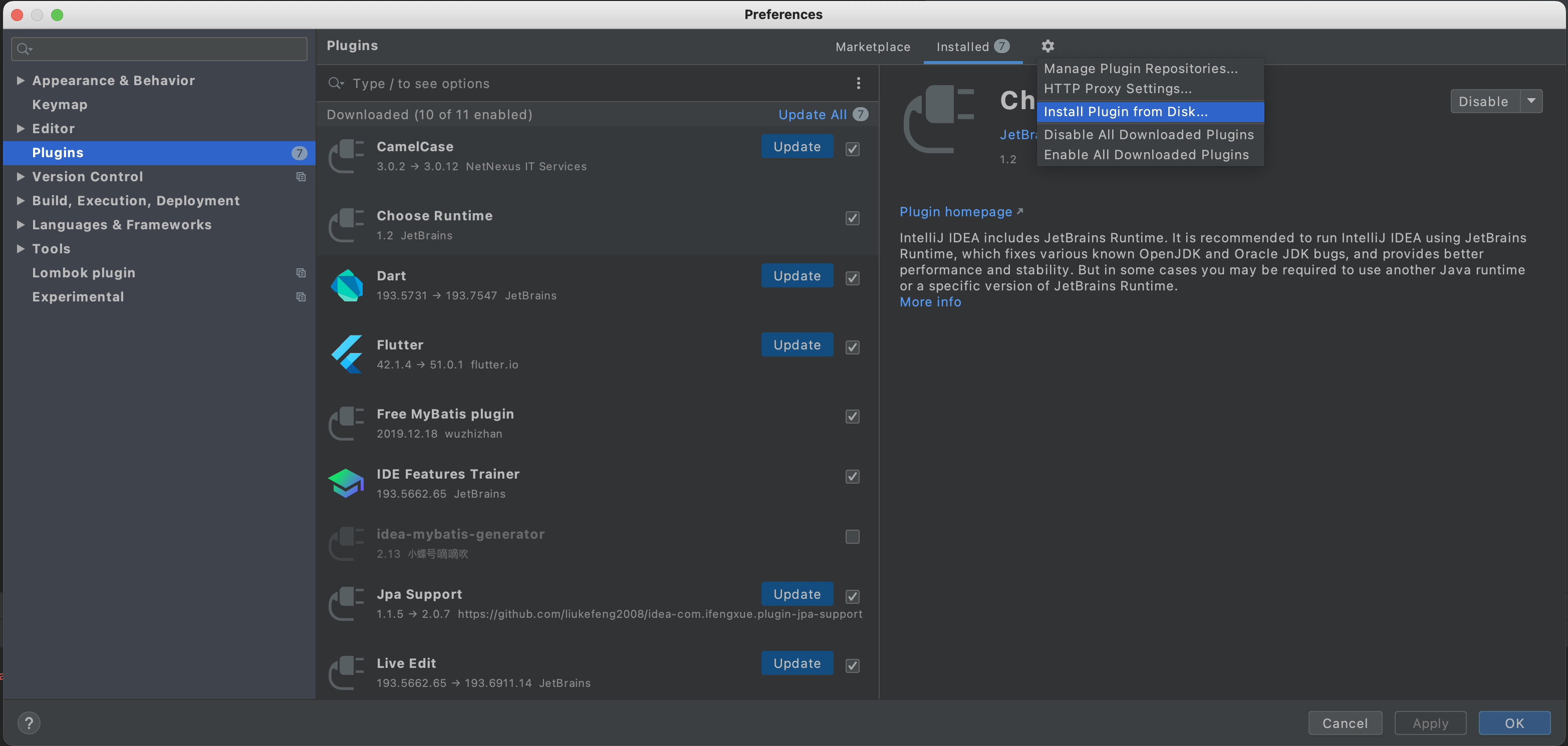Expand the Editor settings node

tap(21, 128)
